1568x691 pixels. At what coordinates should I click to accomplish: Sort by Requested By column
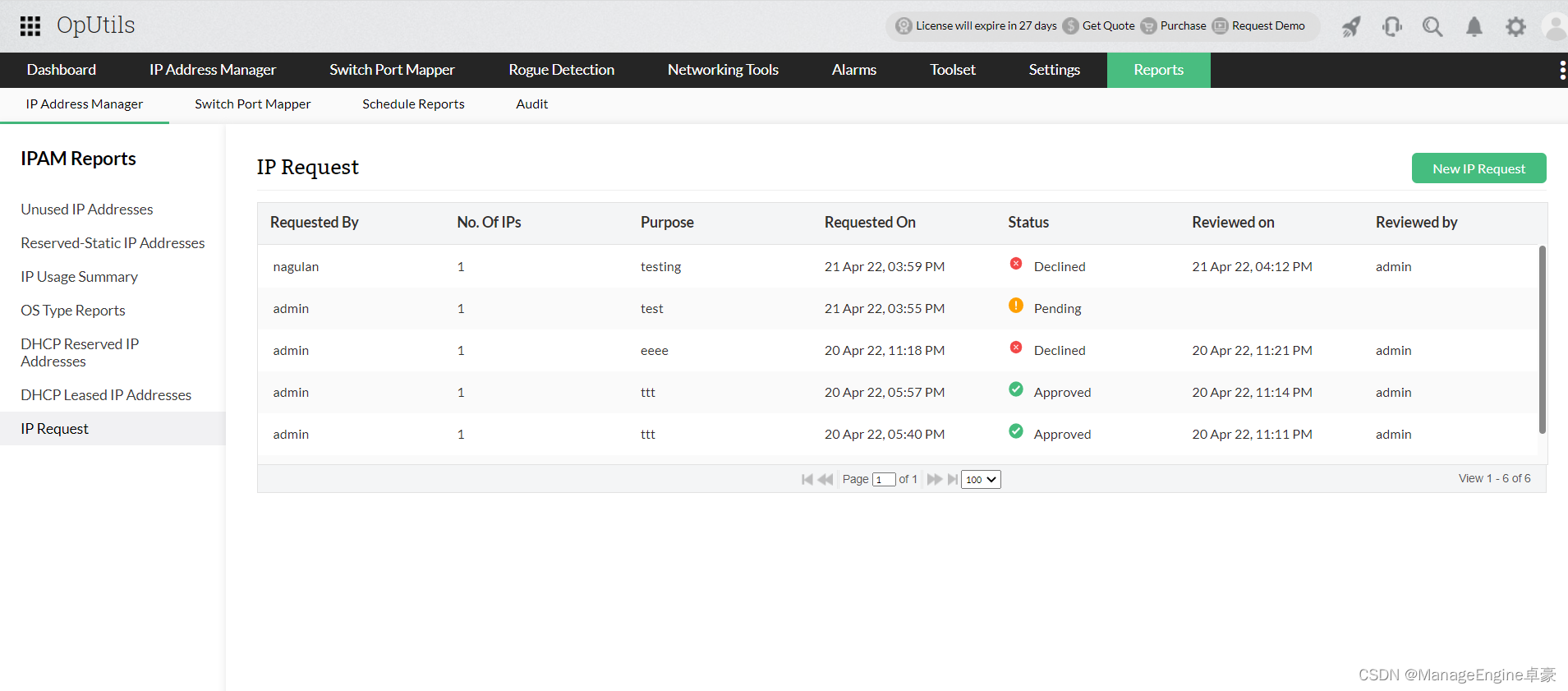point(315,223)
